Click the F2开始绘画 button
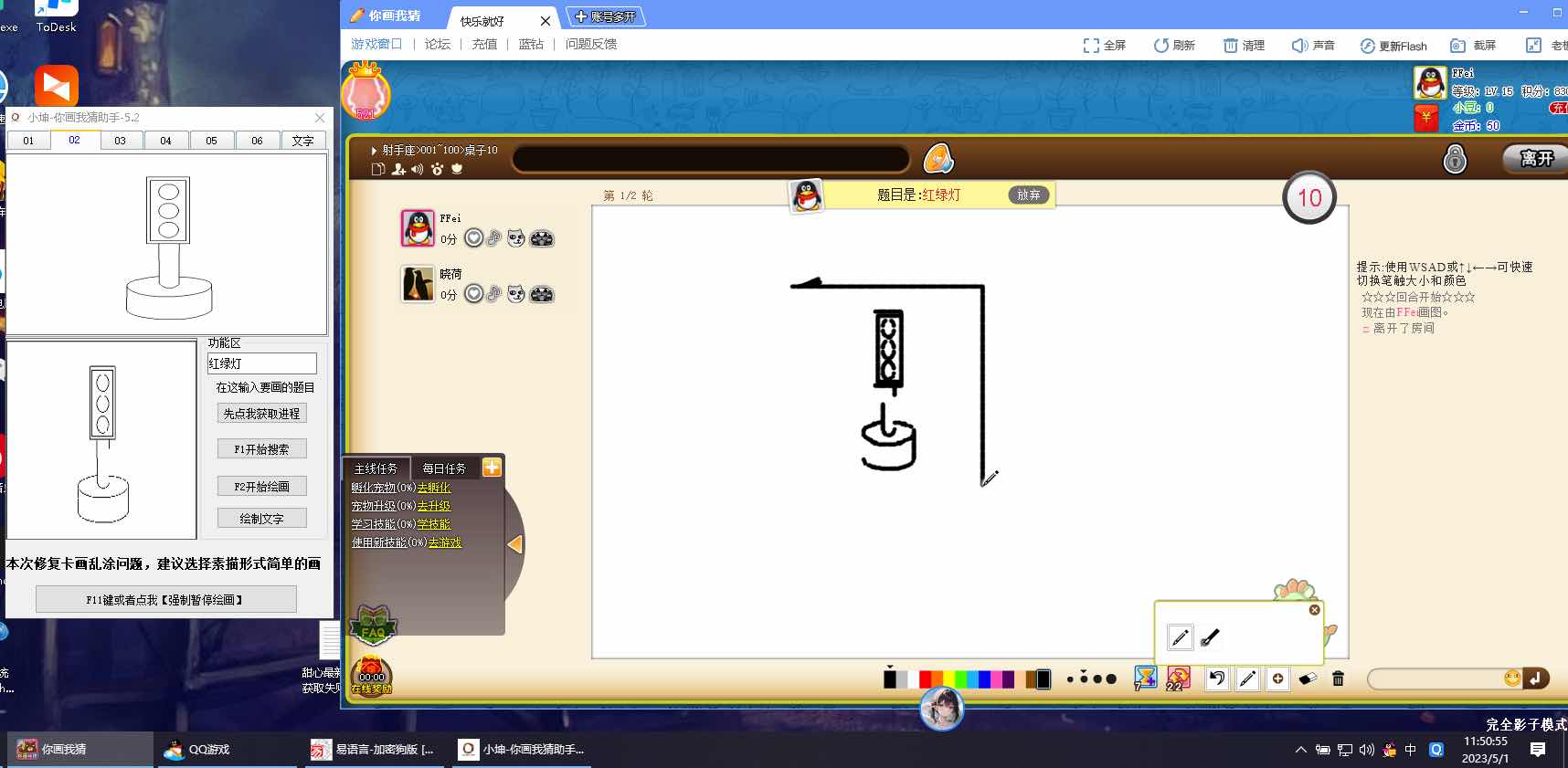This screenshot has height=768, width=1568. pos(261,487)
